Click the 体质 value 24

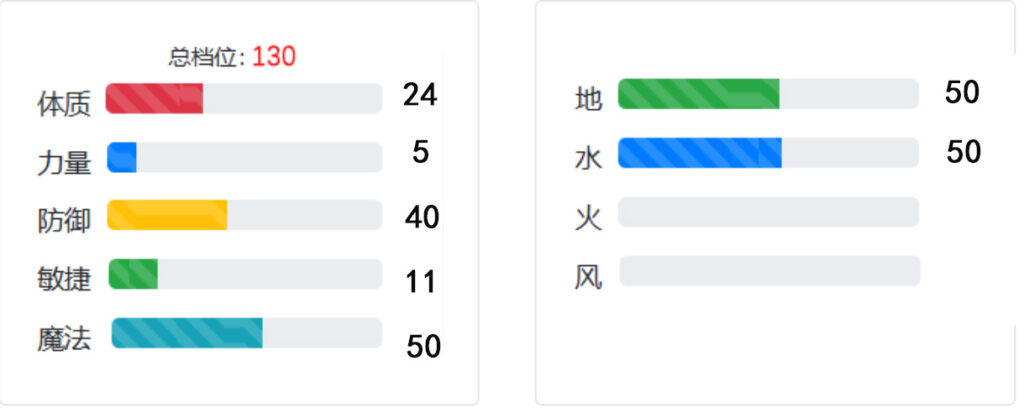click(x=420, y=95)
